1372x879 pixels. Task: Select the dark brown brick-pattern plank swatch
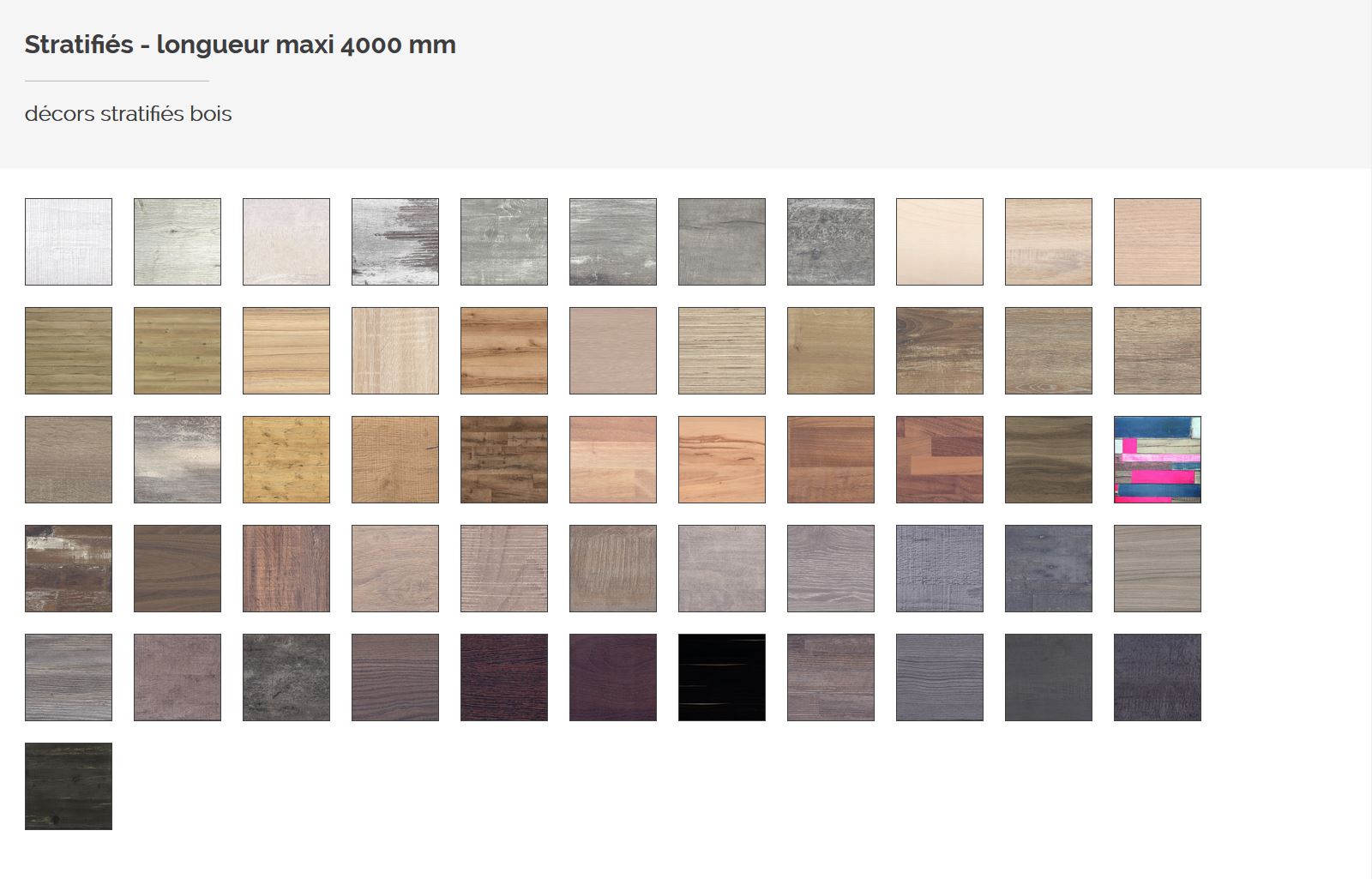point(504,460)
